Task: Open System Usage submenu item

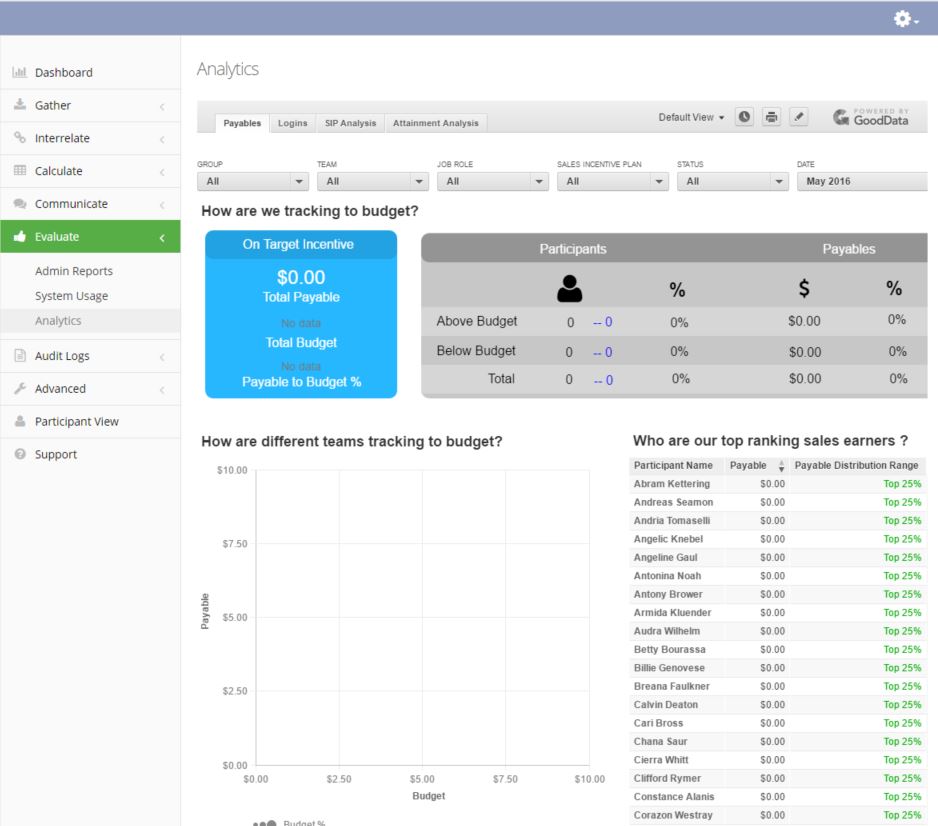Action: click(71, 295)
